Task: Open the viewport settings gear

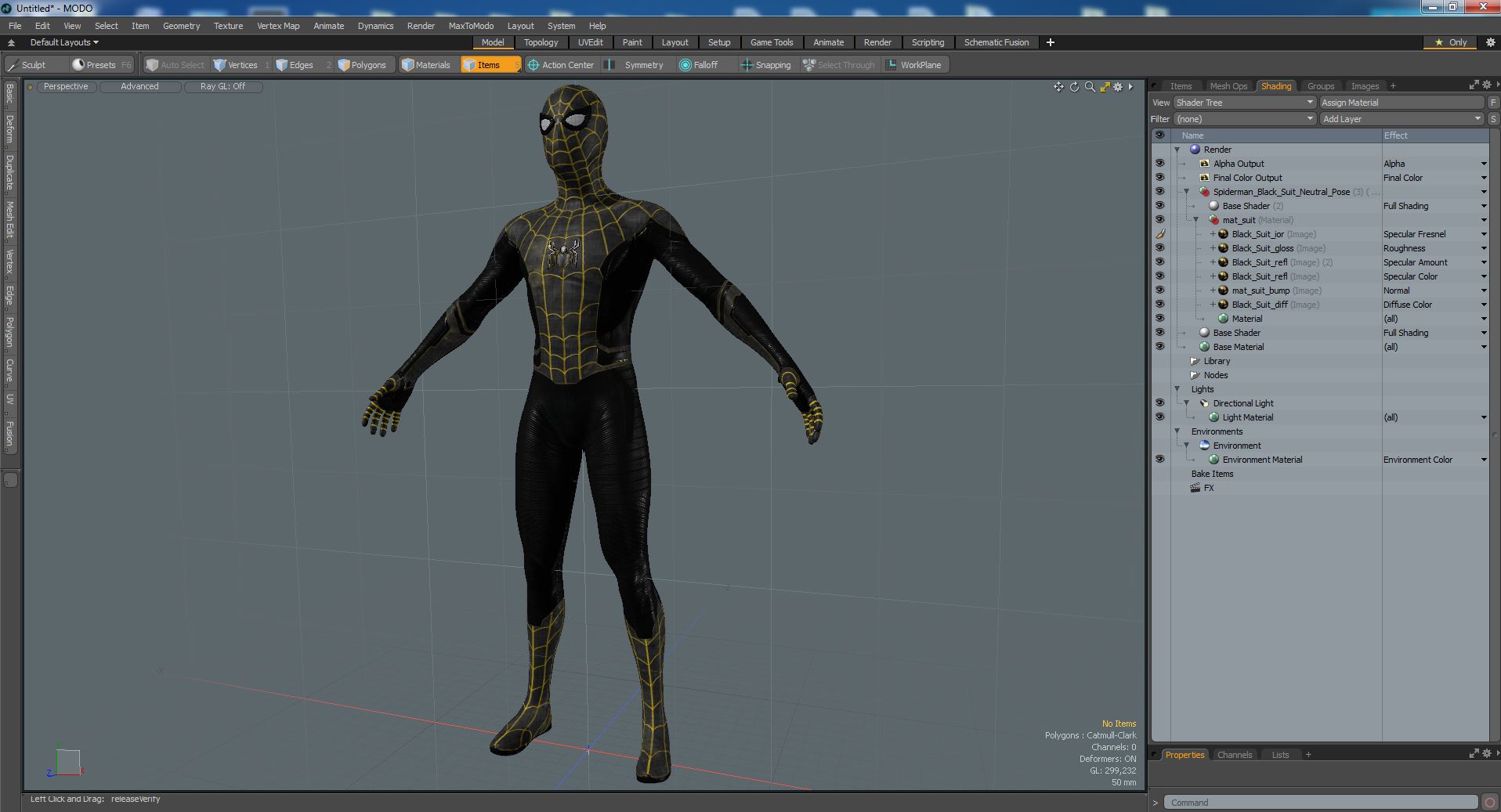Action: point(1119,87)
